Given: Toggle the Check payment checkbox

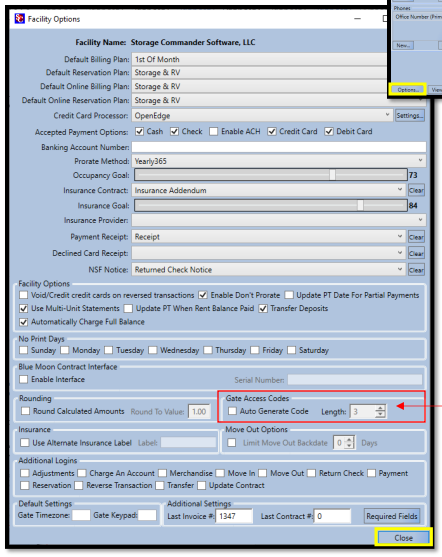Looking at the screenshot, I should coord(174,131).
